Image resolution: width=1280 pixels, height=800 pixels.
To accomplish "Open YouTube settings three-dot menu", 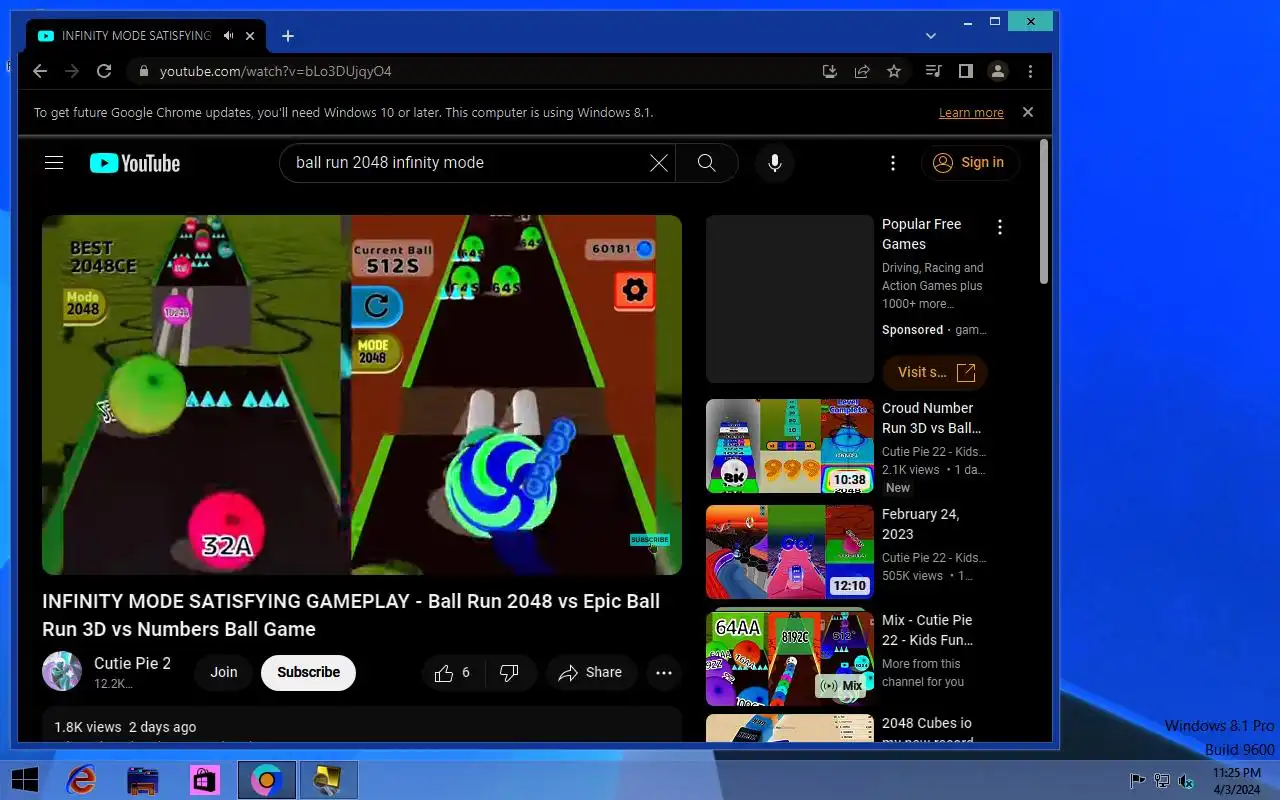I will click(x=893, y=163).
